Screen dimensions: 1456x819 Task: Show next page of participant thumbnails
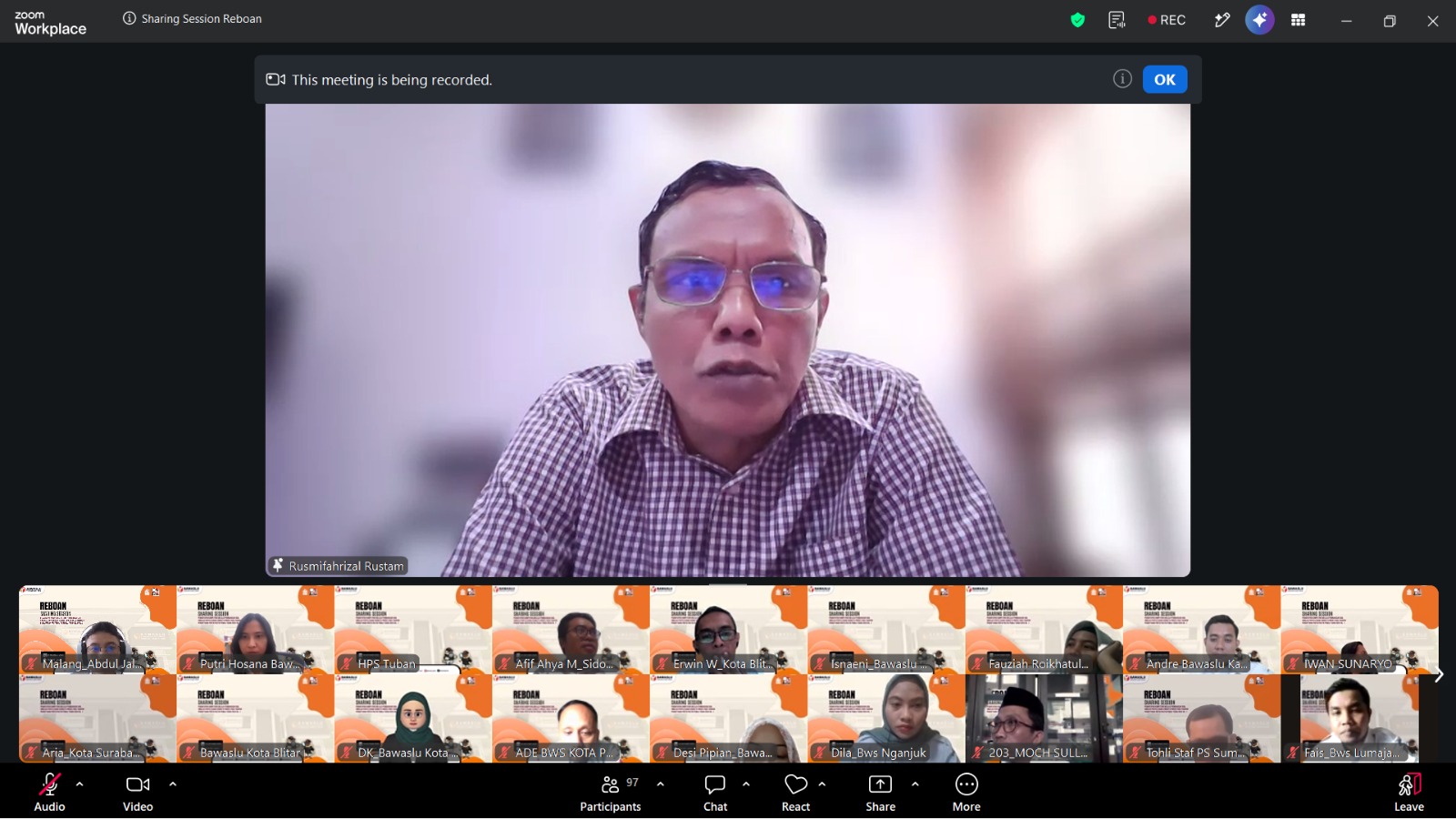(1439, 674)
